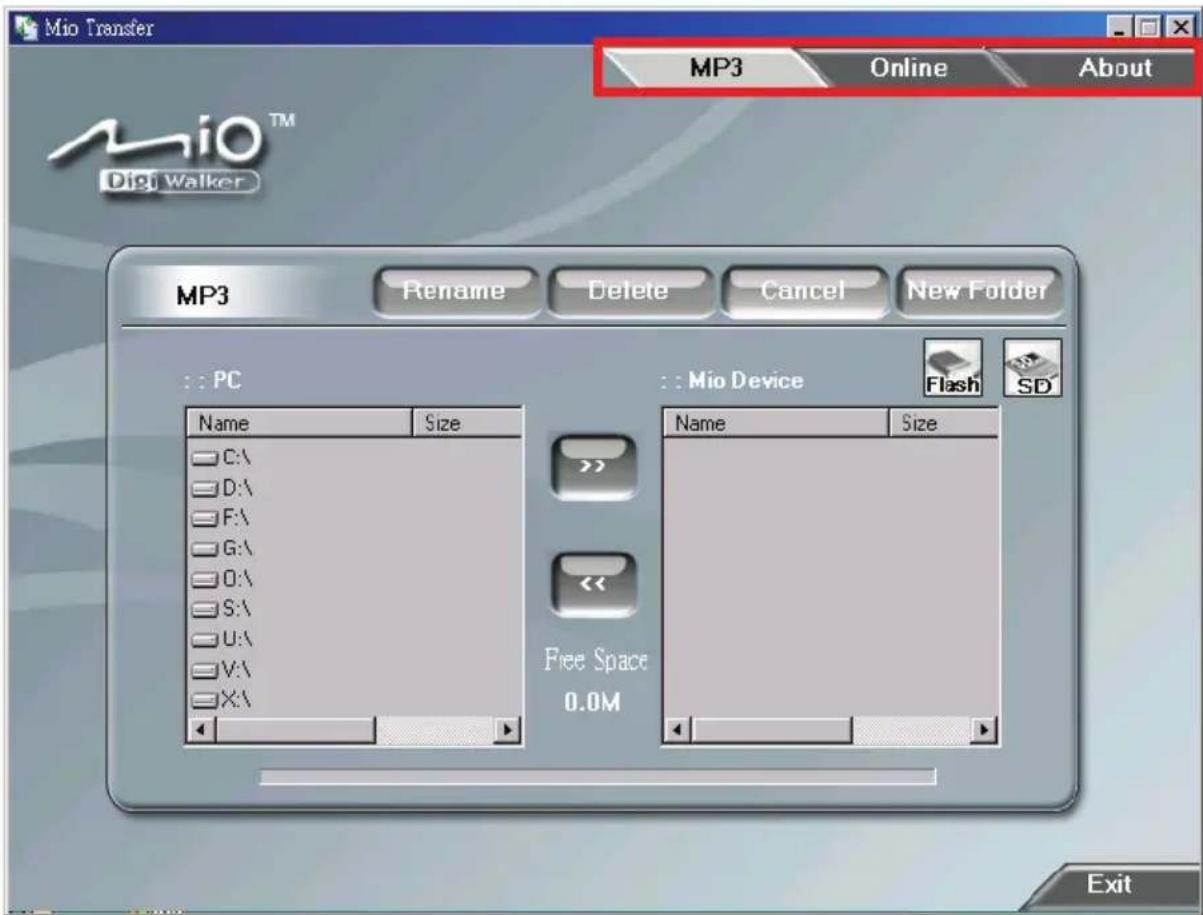Image resolution: width=1203 pixels, height=915 pixels.
Task: Select the U:\ drive in PC list
Action: click(222, 638)
